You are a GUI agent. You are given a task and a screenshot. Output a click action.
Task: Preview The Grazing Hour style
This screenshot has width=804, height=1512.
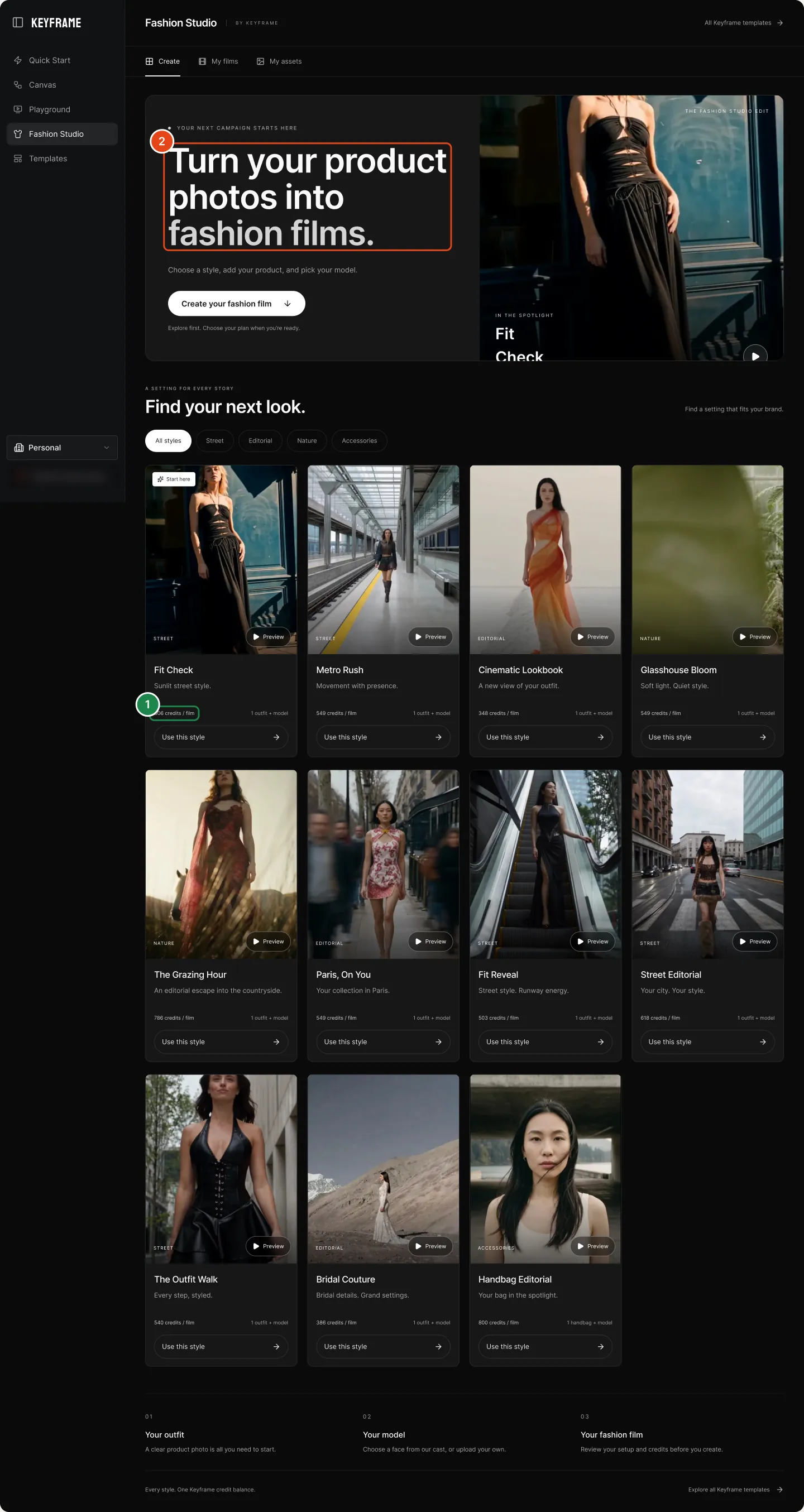point(269,942)
